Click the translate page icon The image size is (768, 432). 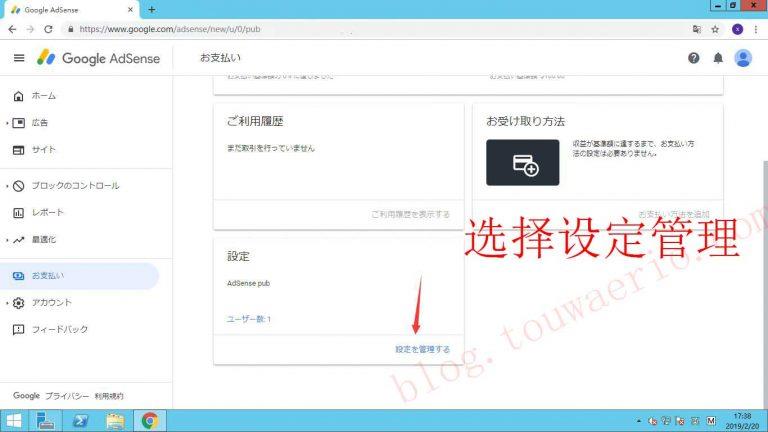[x=696, y=29]
